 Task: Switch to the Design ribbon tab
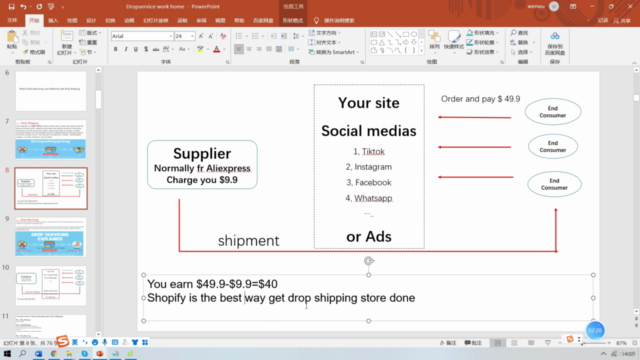91,20
